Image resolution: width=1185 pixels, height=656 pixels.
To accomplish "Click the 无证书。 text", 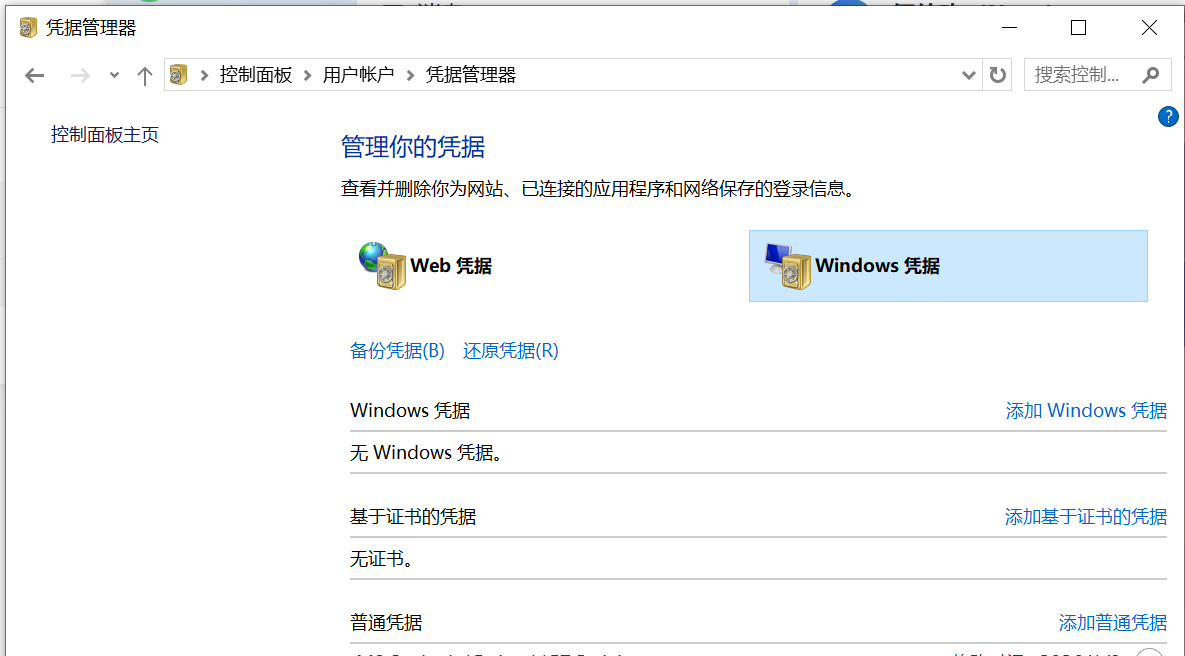I will [x=382, y=559].
